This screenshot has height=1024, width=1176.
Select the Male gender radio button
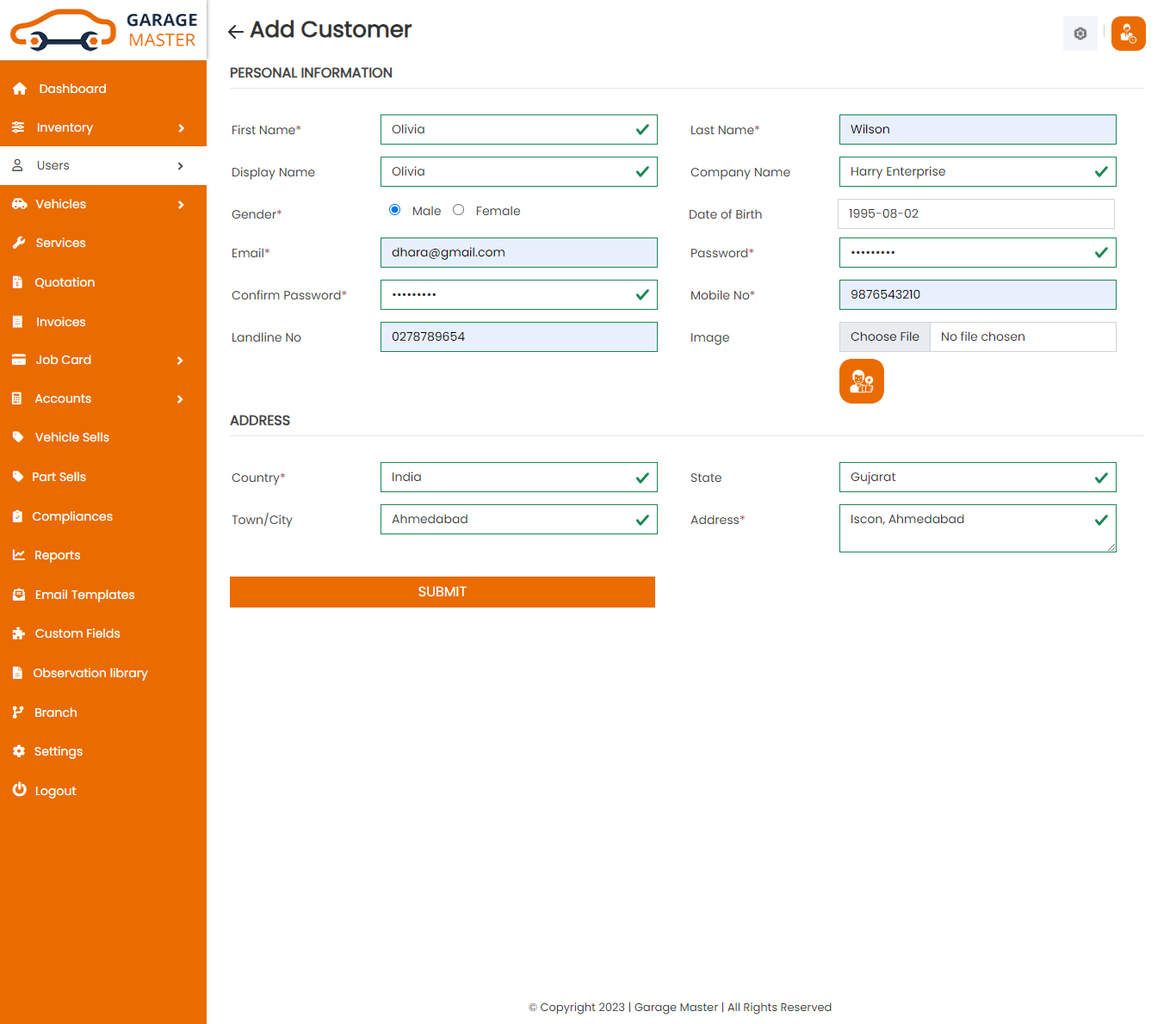point(395,210)
